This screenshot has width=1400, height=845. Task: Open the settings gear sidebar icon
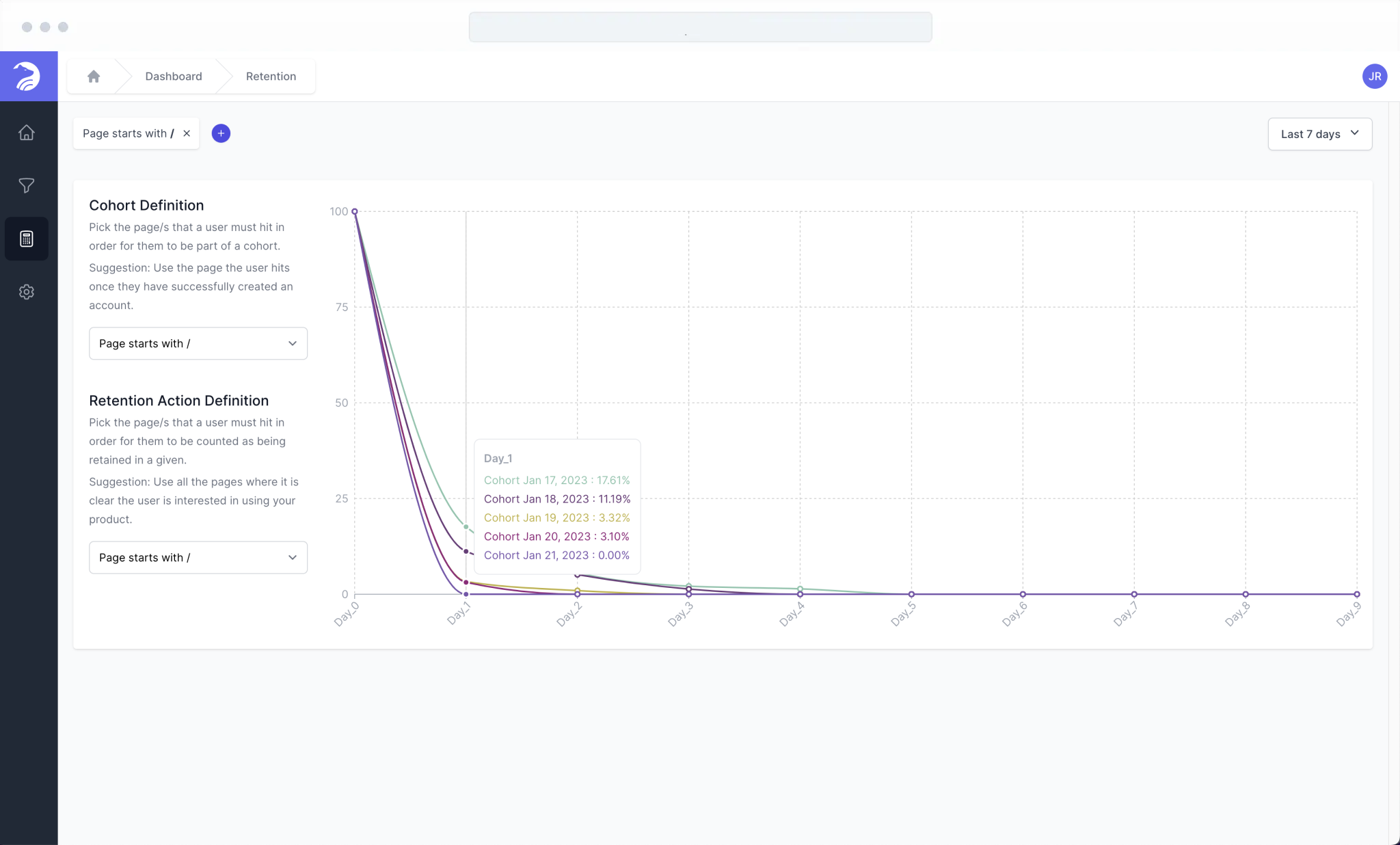pos(27,292)
